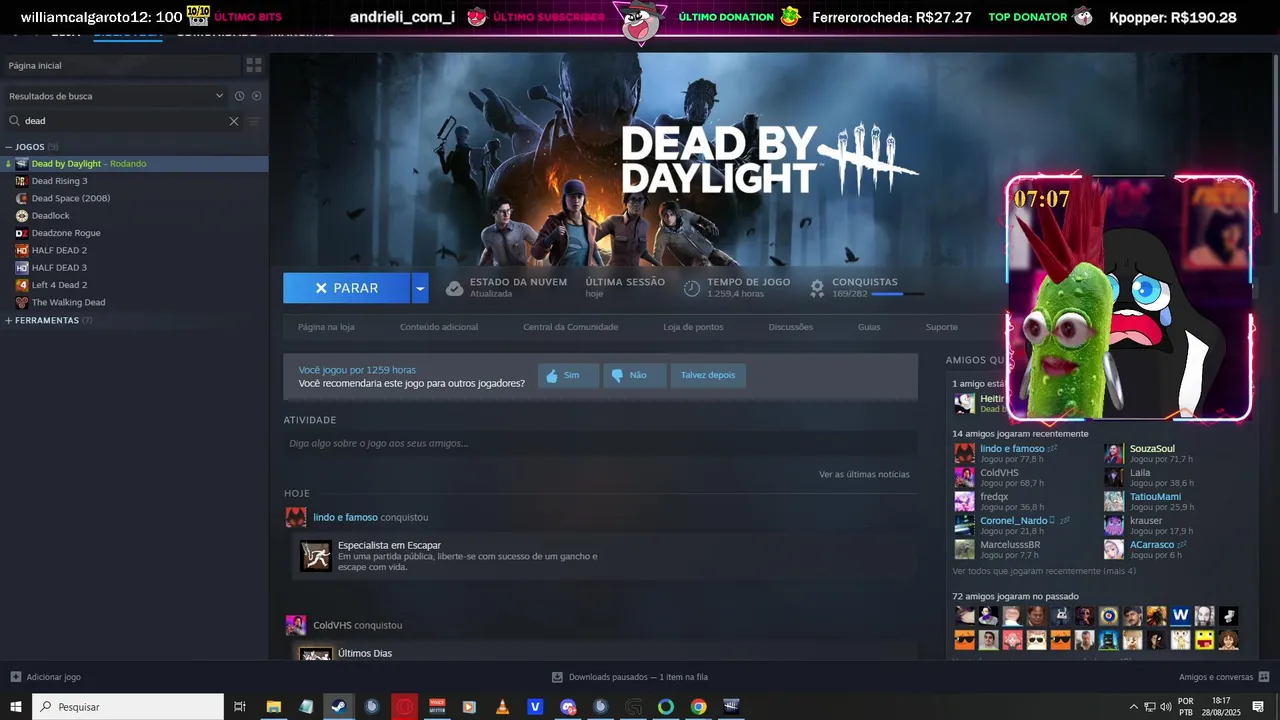Click Ver todos que jogaram recentemente link
The width and height of the screenshot is (1280, 720).
pos(1044,571)
